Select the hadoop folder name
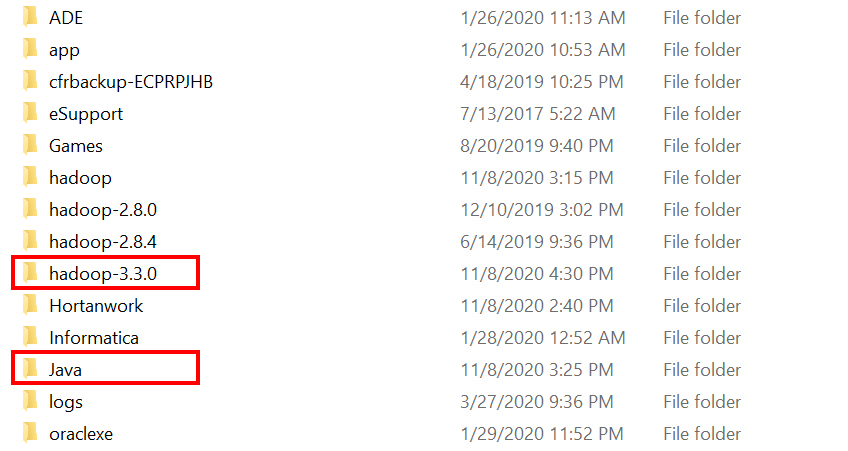 80,178
